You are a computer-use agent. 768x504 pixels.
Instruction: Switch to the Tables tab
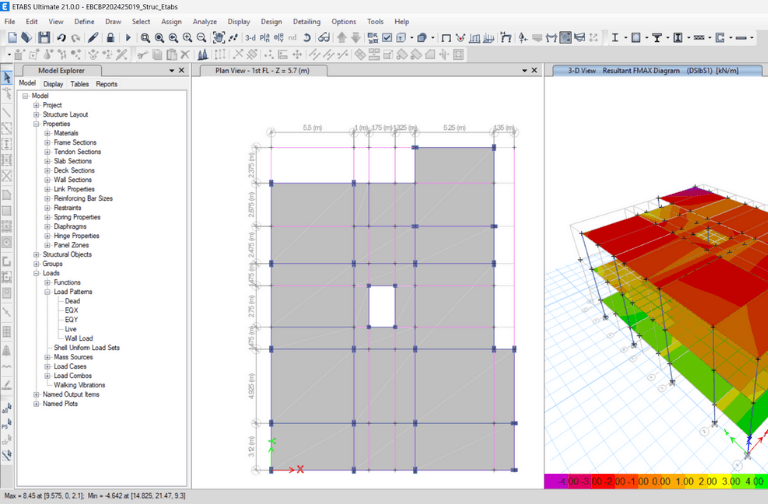pyautogui.click(x=79, y=84)
